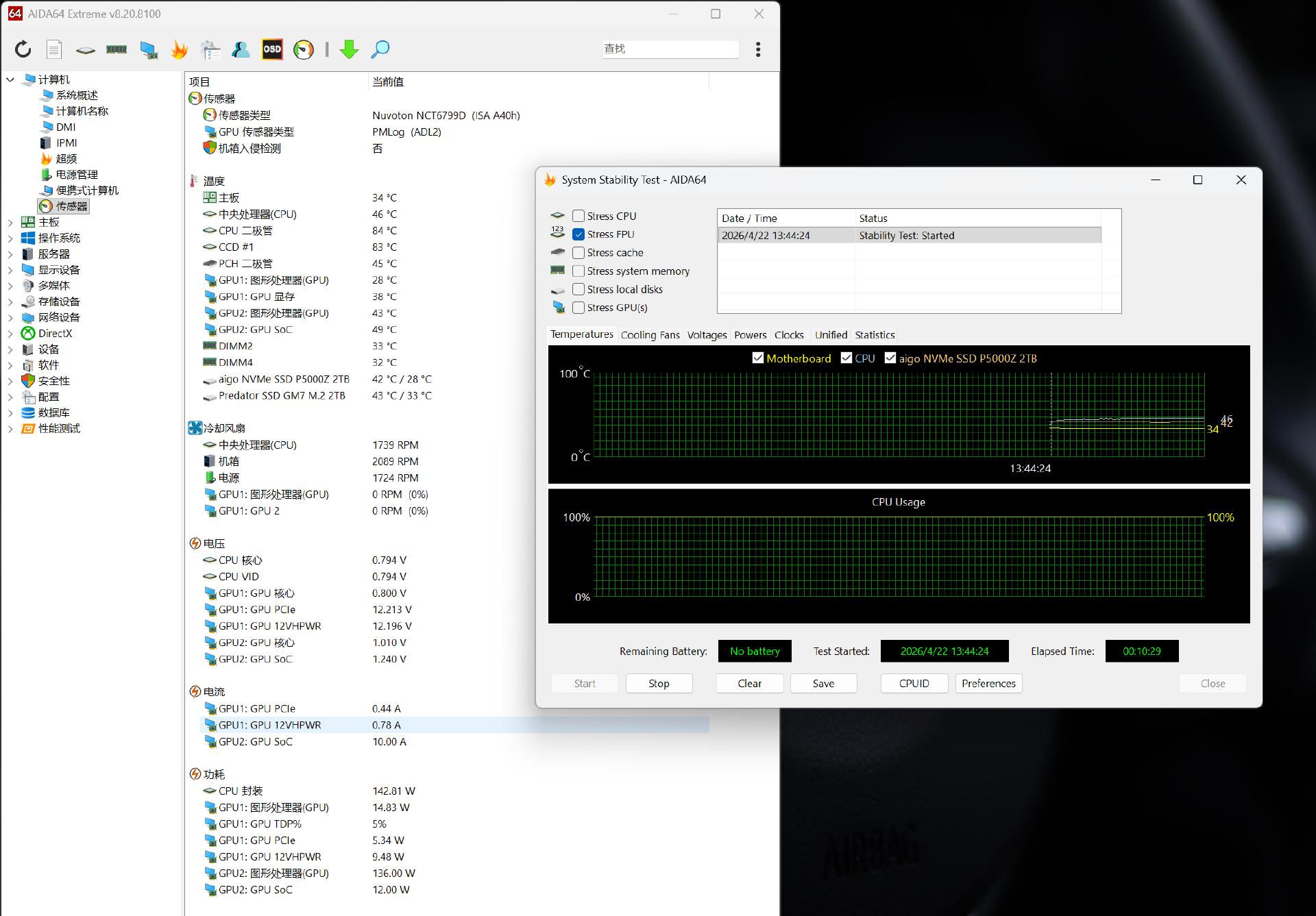Check the Stress GPU(s) option
This screenshot has width=1316, height=916.
(578, 307)
